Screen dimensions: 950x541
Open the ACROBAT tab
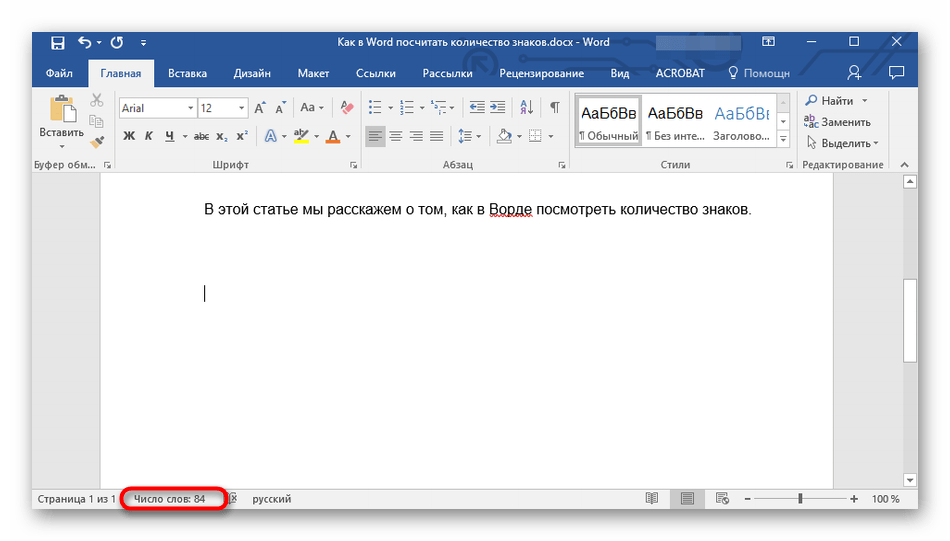tap(680, 73)
